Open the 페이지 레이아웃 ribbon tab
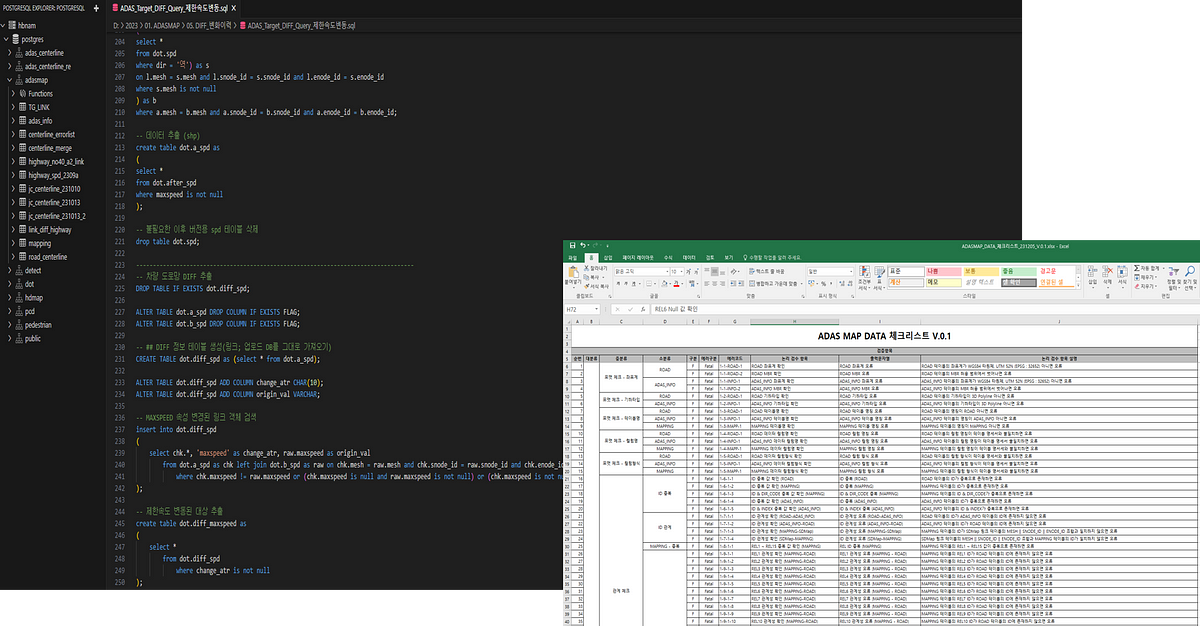Image resolution: width=1200 pixels, height=626 pixels. tap(638, 258)
